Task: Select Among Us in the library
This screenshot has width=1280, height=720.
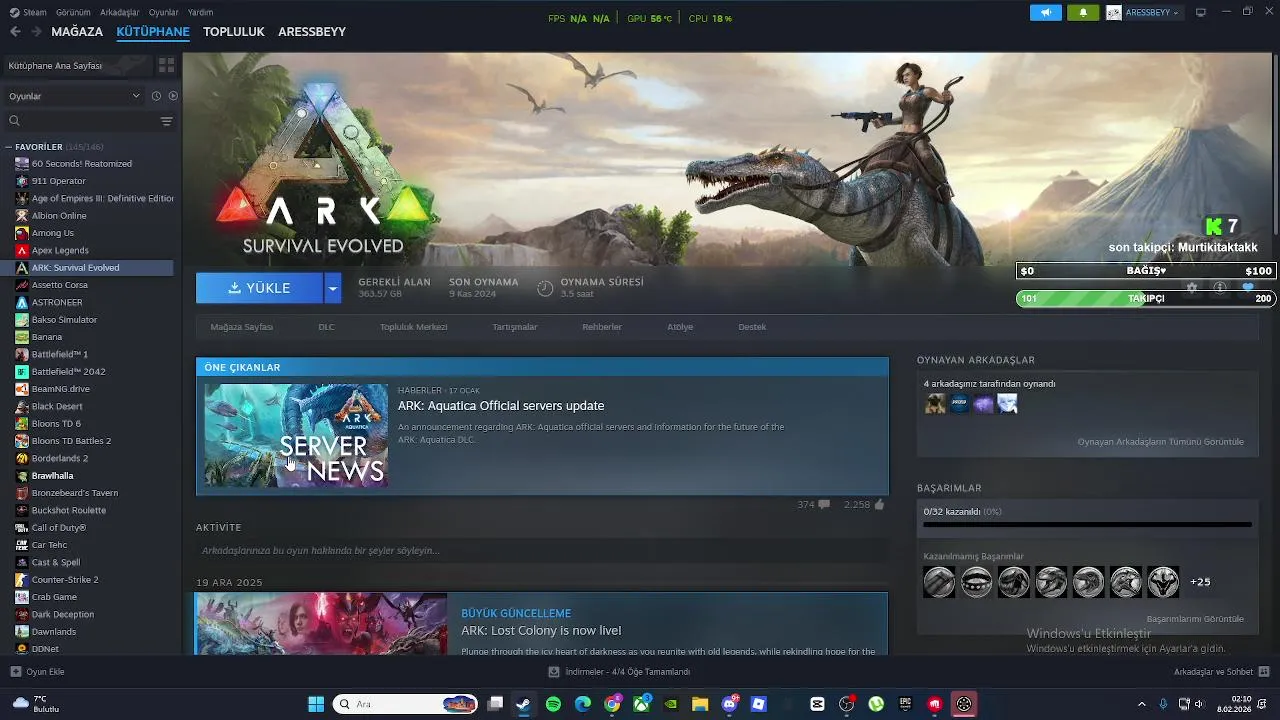Action: tap(52, 233)
